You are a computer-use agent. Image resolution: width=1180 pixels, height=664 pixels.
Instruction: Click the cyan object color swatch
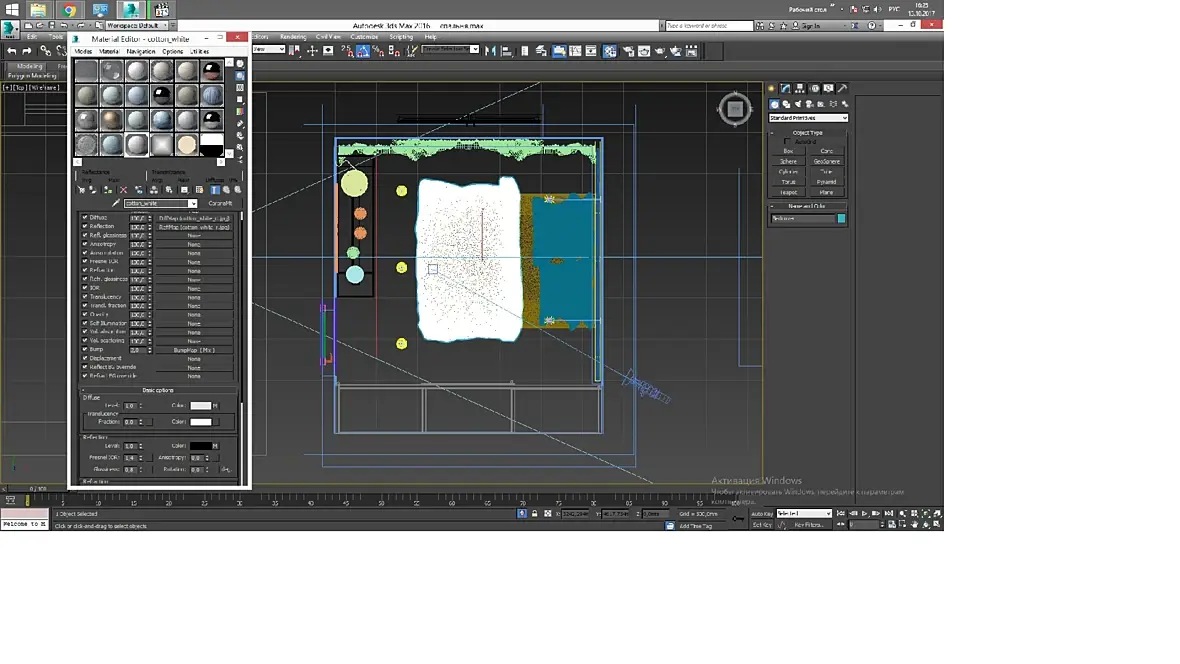[x=841, y=218]
